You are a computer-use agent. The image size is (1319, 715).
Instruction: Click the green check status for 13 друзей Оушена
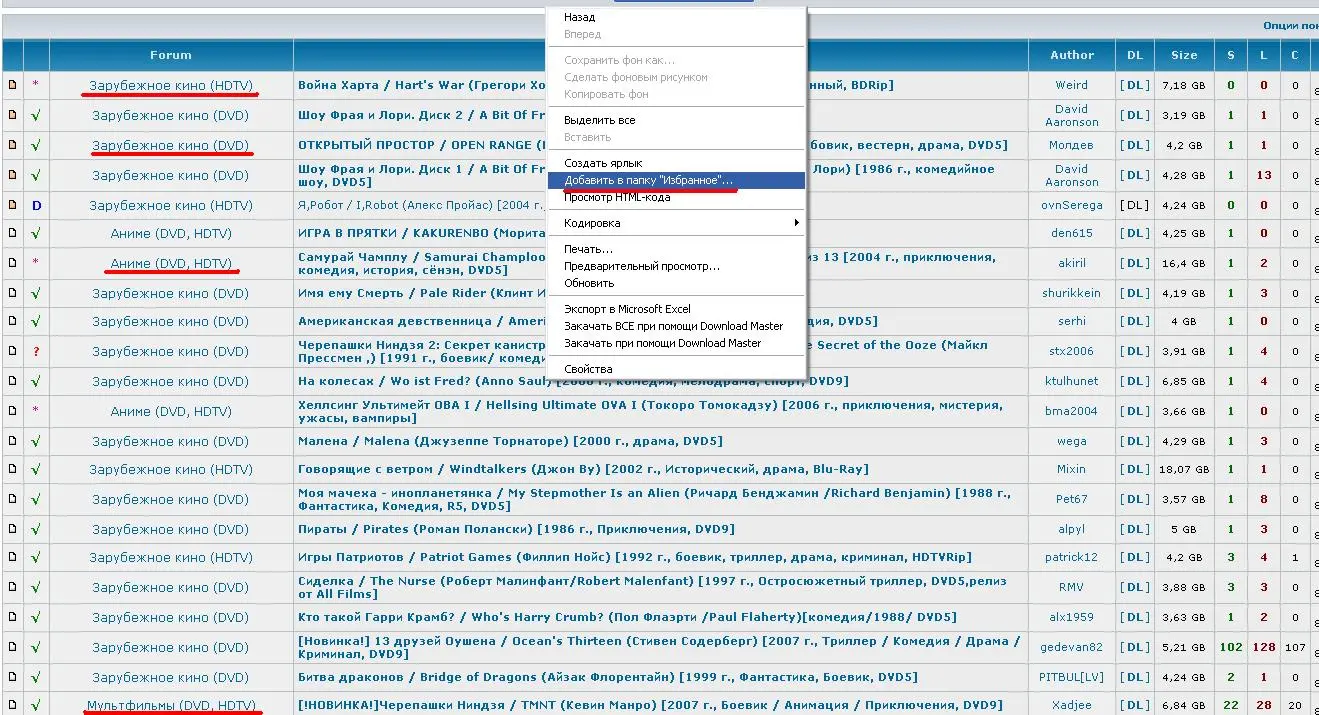click(x=36, y=647)
